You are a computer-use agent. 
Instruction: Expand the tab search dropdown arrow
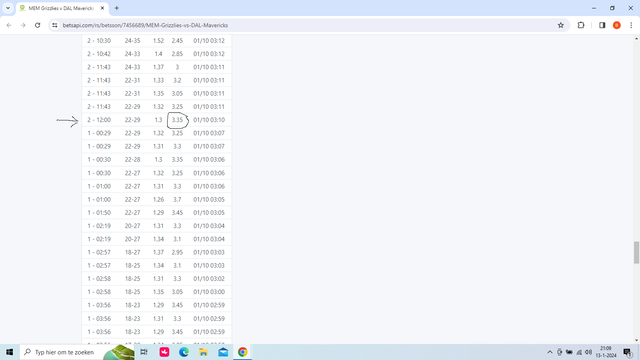click(x=8, y=8)
